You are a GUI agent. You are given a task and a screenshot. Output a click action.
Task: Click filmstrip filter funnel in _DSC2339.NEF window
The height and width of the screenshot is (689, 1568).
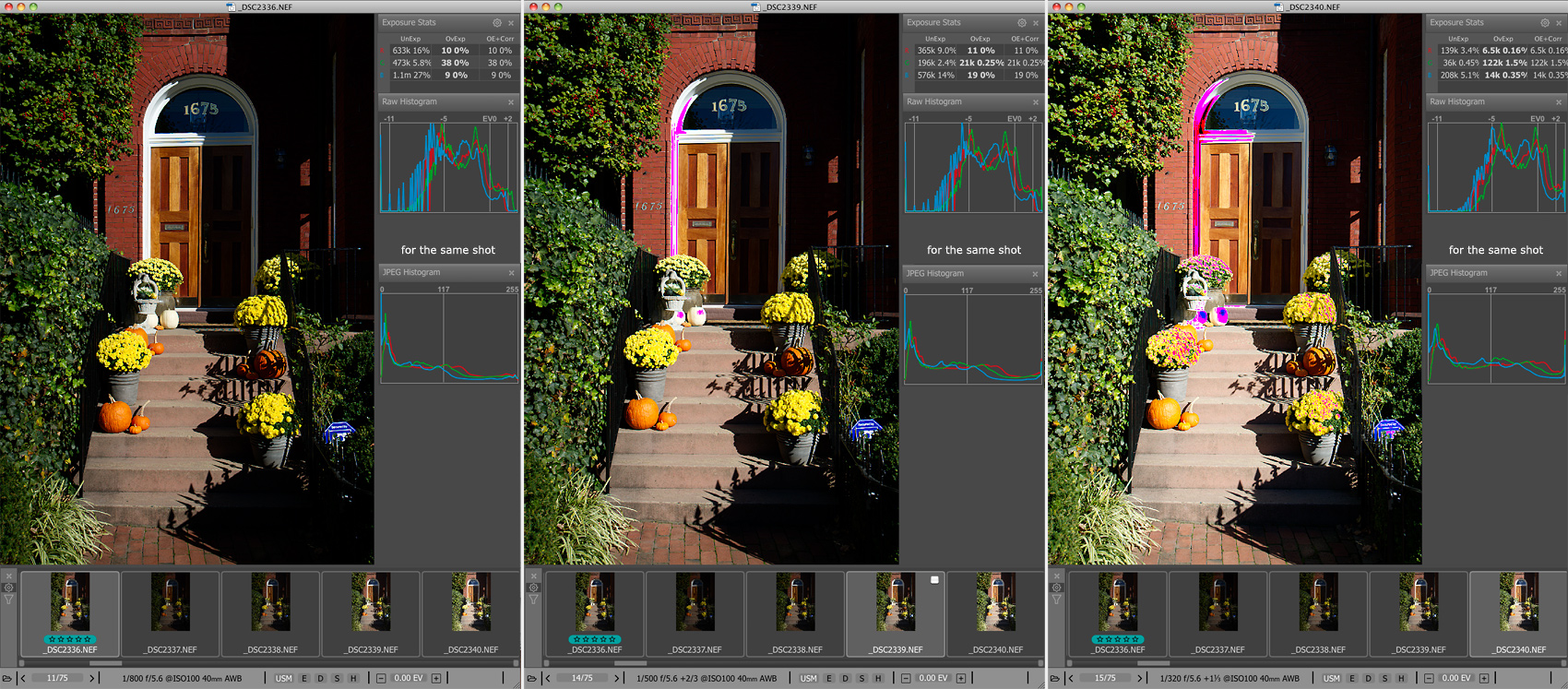click(x=533, y=600)
